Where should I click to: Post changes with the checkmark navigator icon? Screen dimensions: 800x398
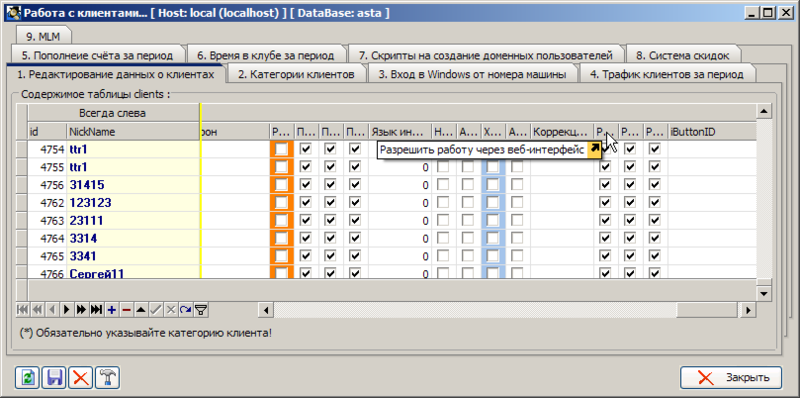click(156, 309)
